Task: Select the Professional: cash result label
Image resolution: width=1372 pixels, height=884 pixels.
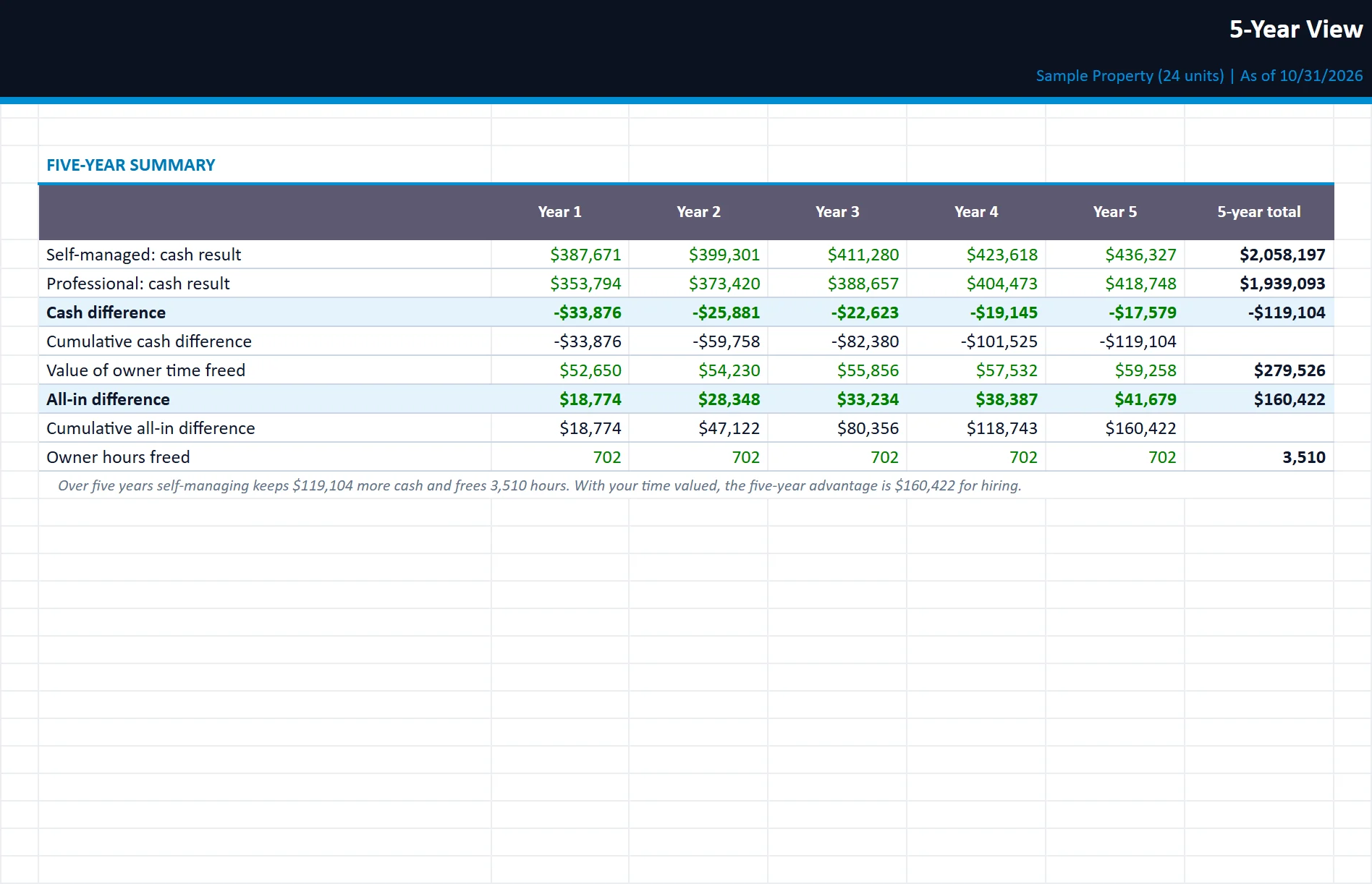Action: [x=138, y=284]
